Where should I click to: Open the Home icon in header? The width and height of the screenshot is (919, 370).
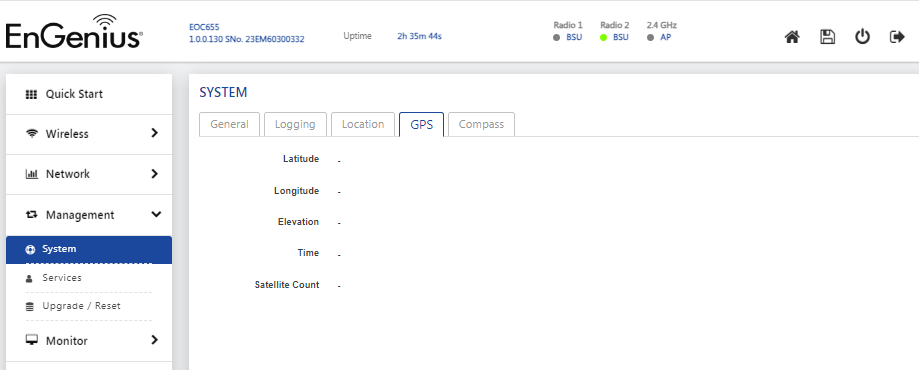pos(792,38)
